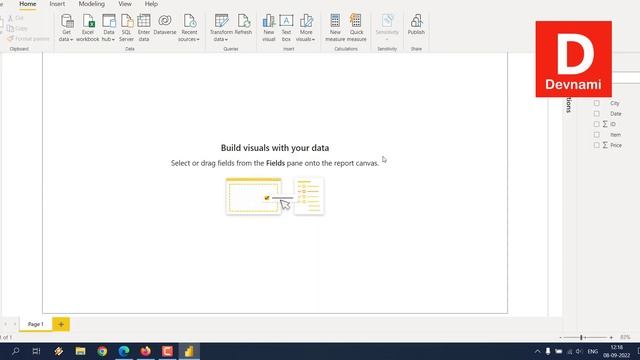Screen dimensions: 640x360
Task: Switch to the Insert ribbon tab
Action: [57, 4]
